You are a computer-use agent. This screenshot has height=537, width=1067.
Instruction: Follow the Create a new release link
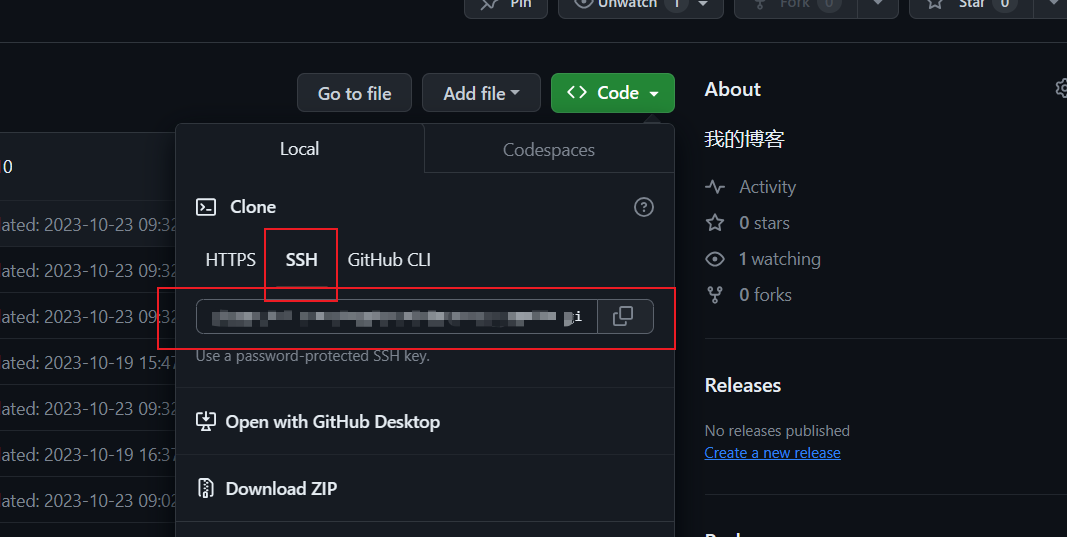click(772, 453)
